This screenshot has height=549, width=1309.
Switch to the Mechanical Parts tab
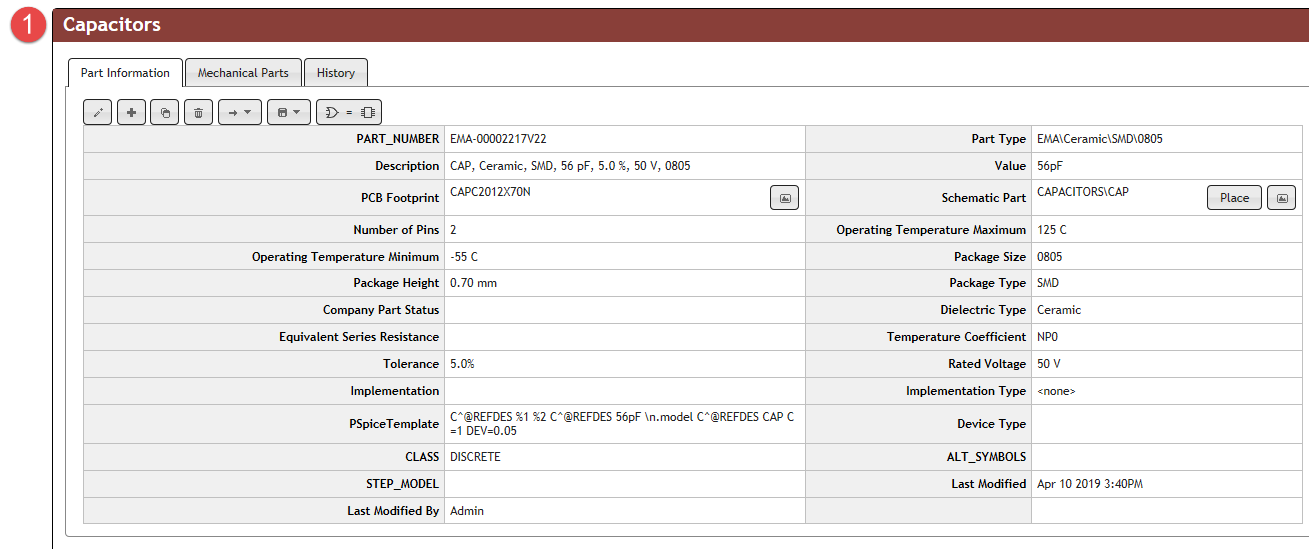(243, 73)
